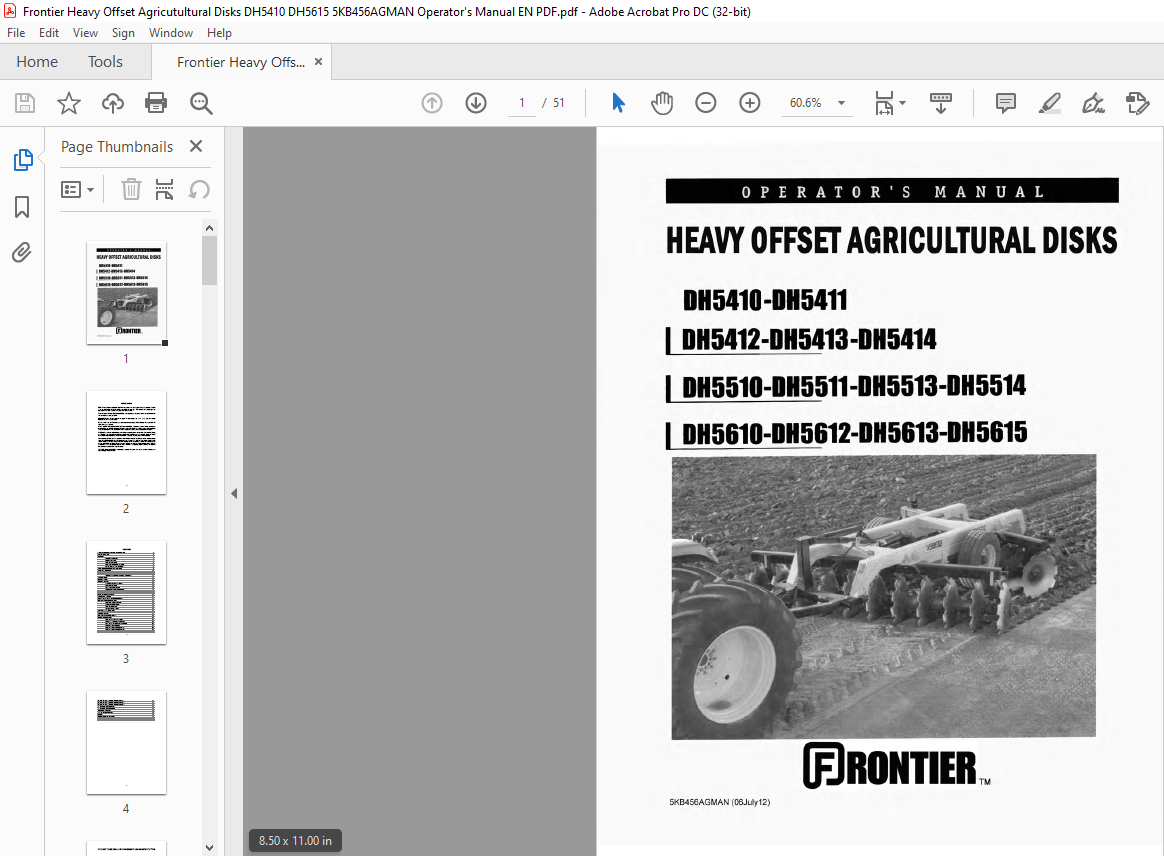
Task: Activate the Selection arrow tool
Action: coord(618,102)
